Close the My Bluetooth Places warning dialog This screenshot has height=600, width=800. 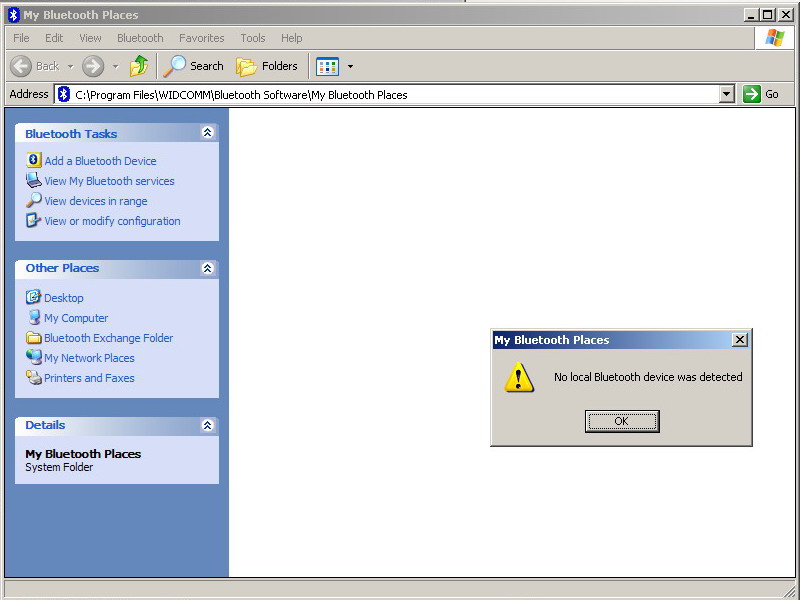739,340
